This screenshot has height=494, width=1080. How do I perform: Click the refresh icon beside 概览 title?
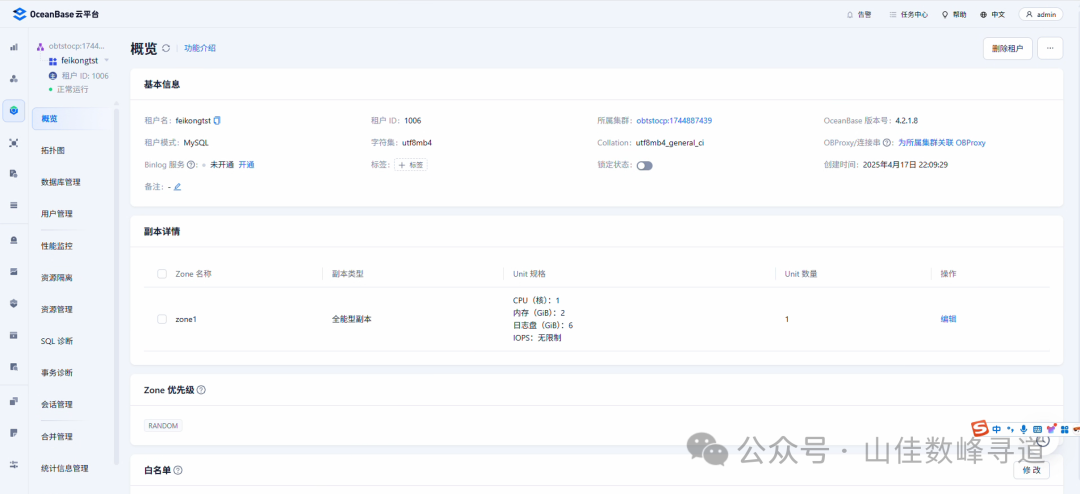166,48
